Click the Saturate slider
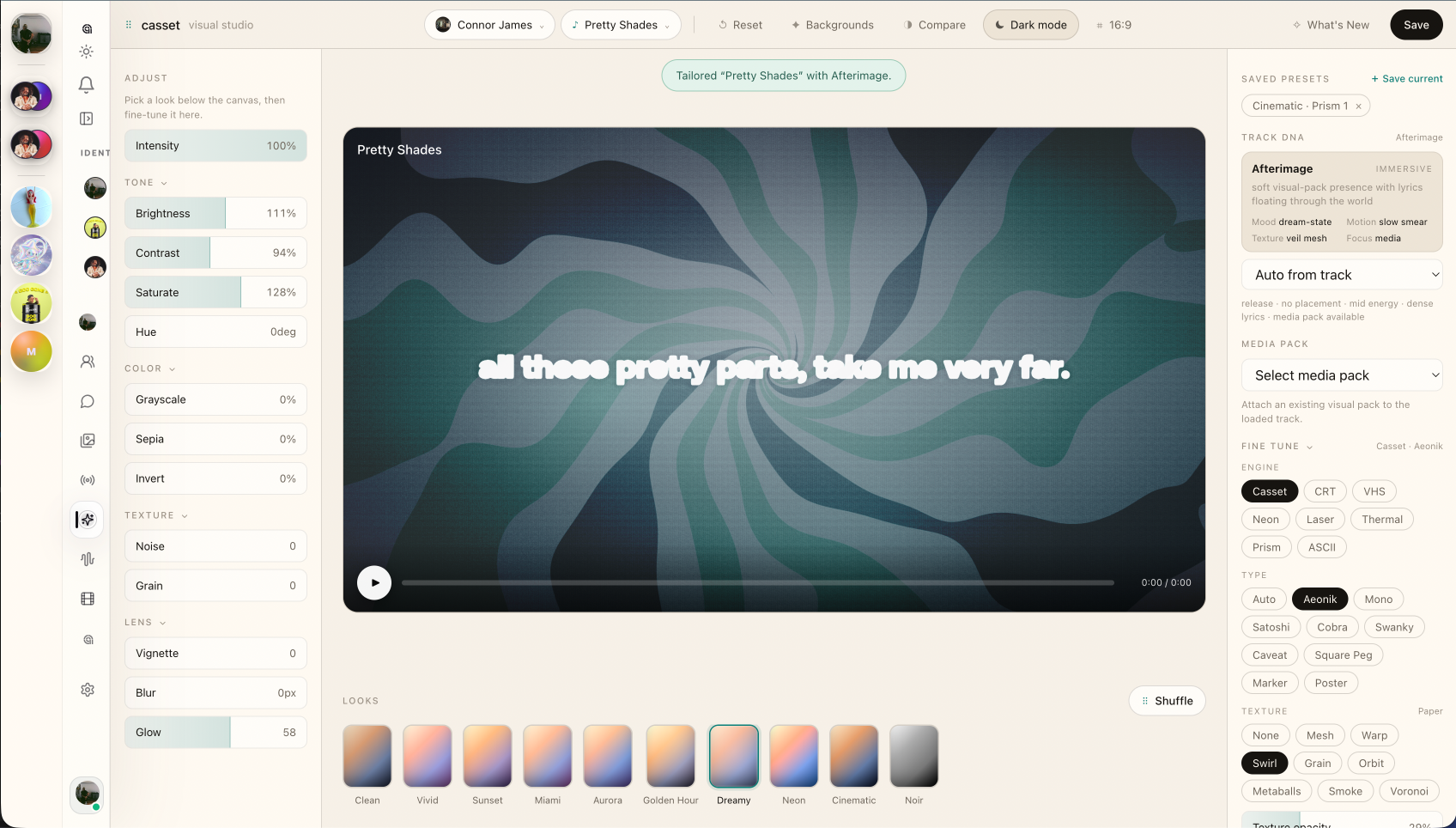The height and width of the screenshot is (828, 1456). click(x=215, y=293)
